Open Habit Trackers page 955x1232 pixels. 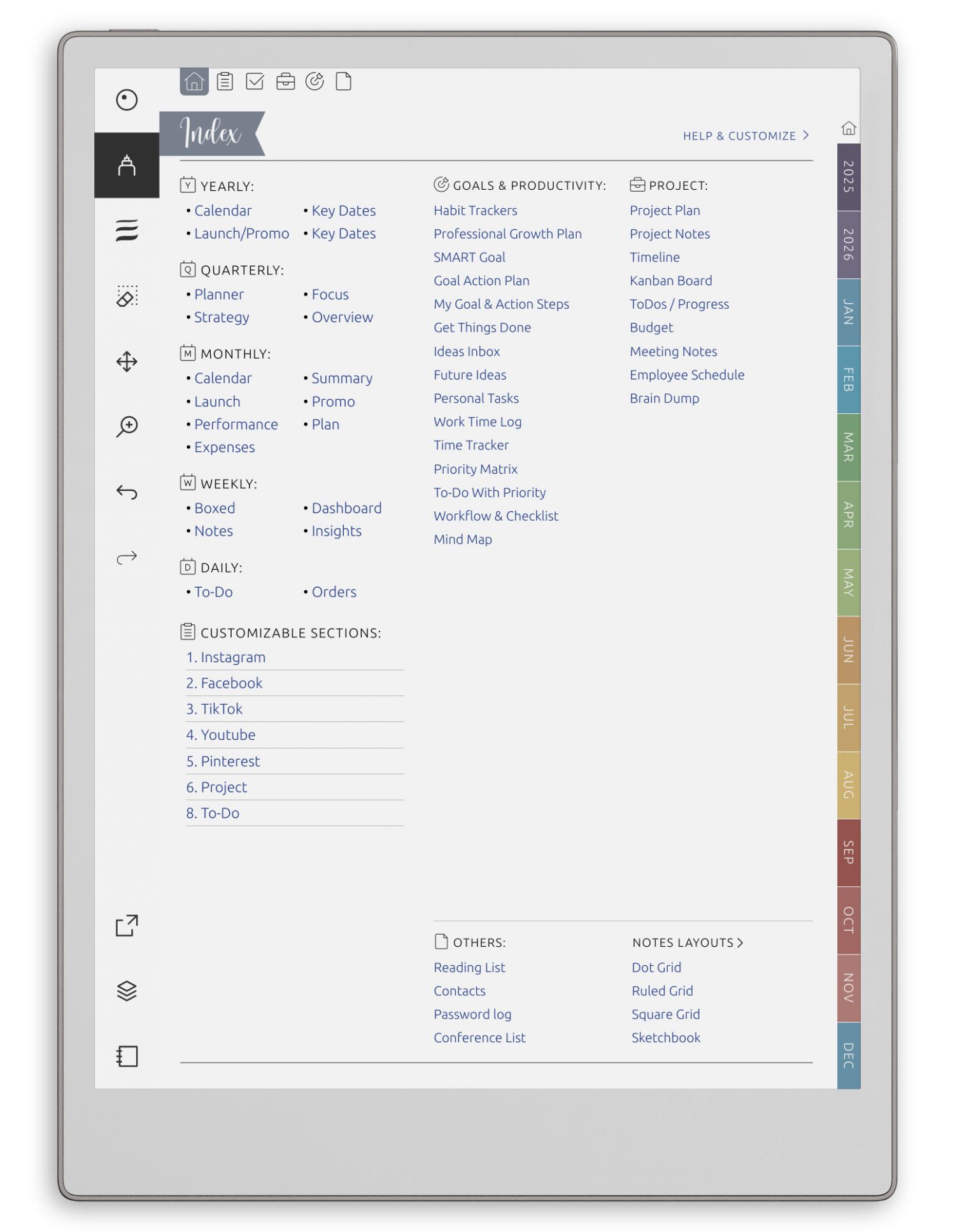475,211
